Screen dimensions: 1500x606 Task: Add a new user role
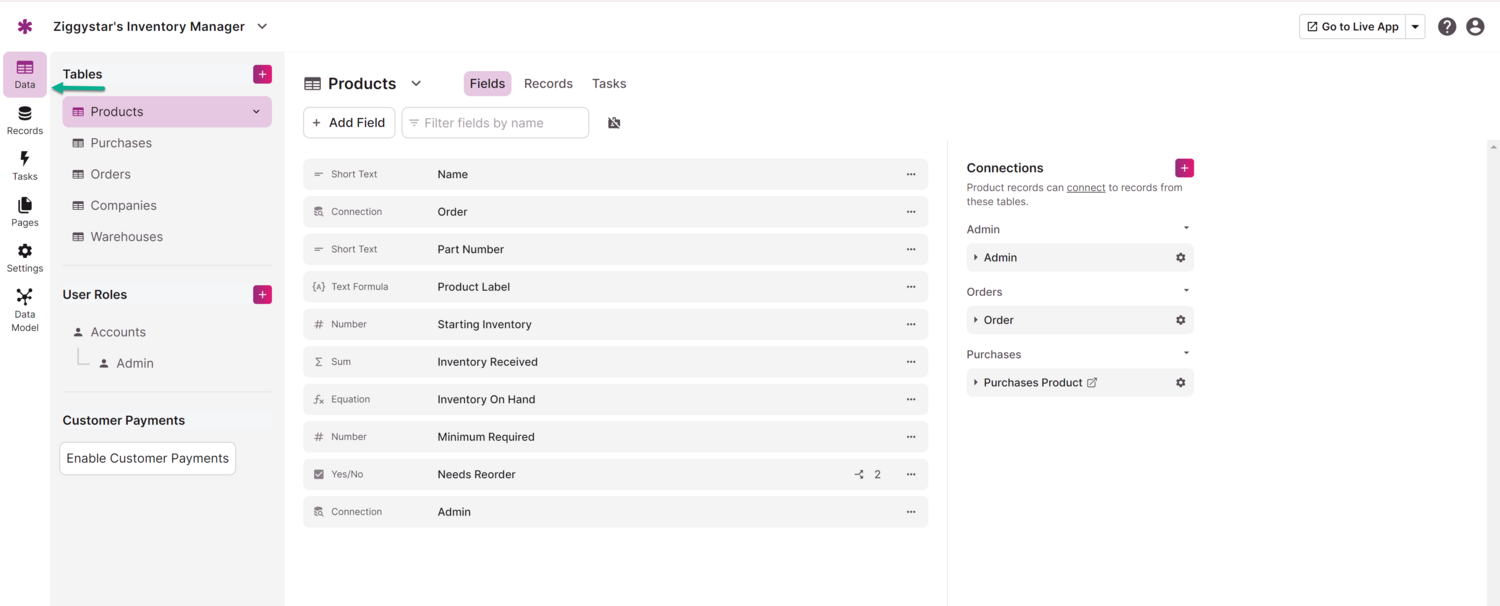[262, 294]
